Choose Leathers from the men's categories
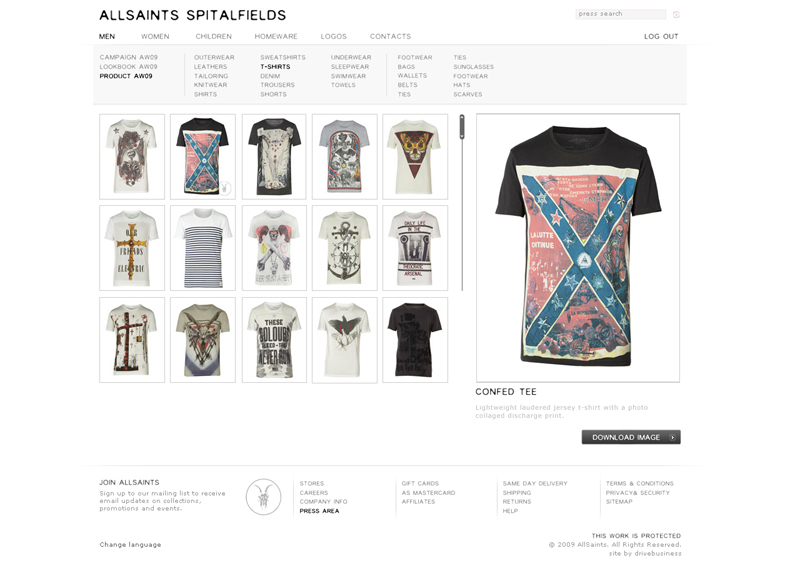Screen dimensions: 800x563 click(x=210, y=66)
